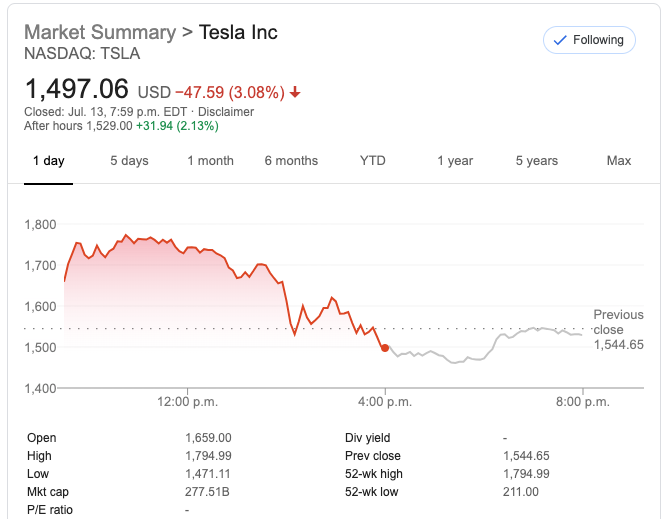Open the Market Summary link
The image size is (666, 519).
[99, 32]
